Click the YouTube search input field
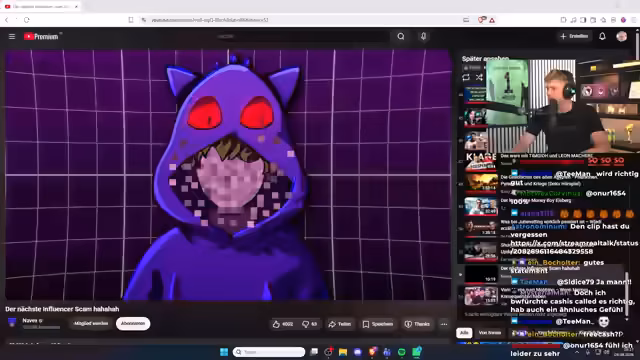 point(302,36)
